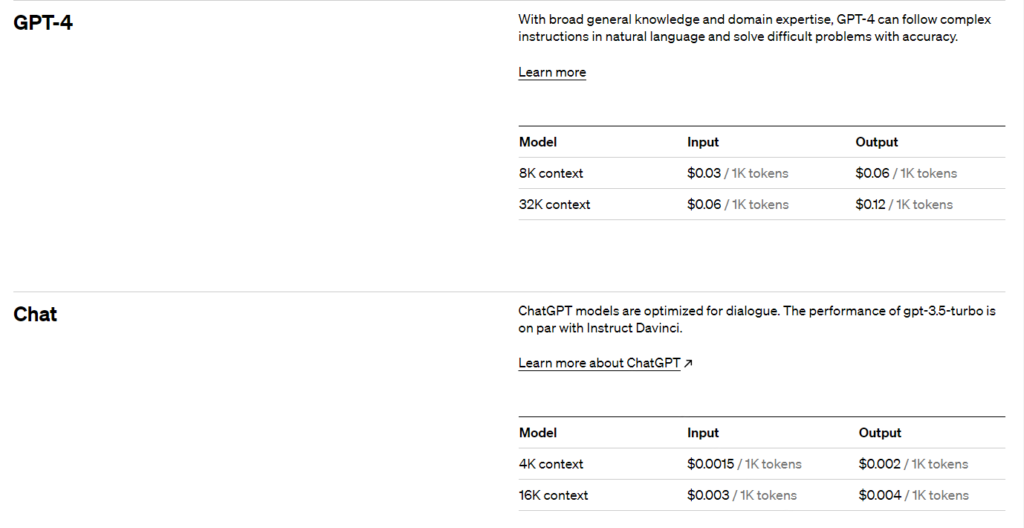The height and width of the screenshot is (528, 1024).
Task: Follow the "Learn more about ChatGPT" link
Action: click(x=599, y=363)
